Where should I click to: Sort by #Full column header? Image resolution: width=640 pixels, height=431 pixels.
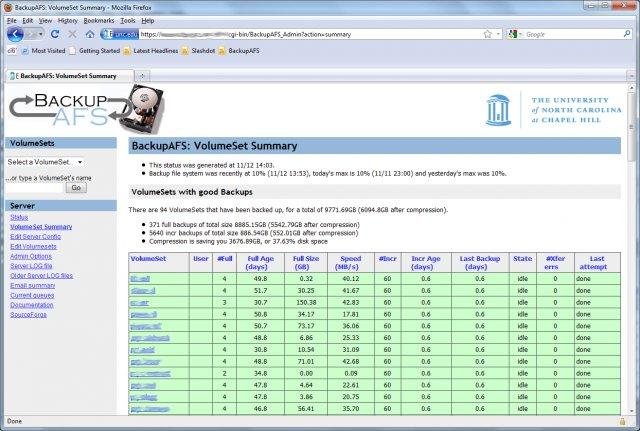[225, 259]
